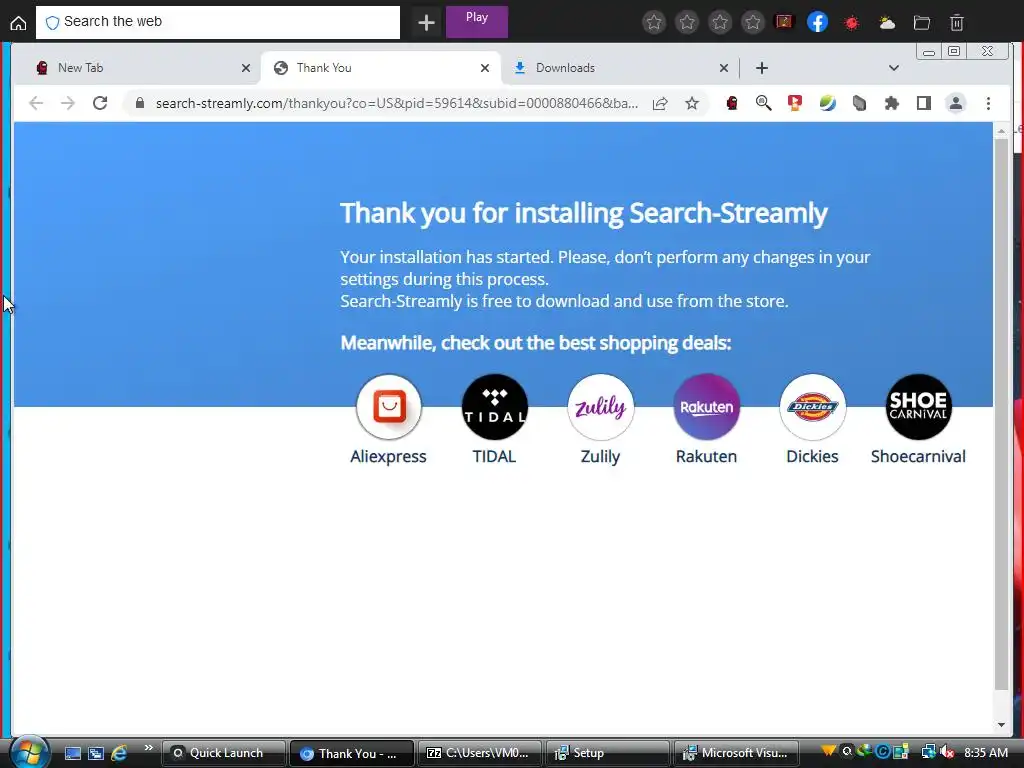The image size is (1024, 768).
Task: Open new tab with top plus button
Action: pyautogui.click(x=426, y=23)
